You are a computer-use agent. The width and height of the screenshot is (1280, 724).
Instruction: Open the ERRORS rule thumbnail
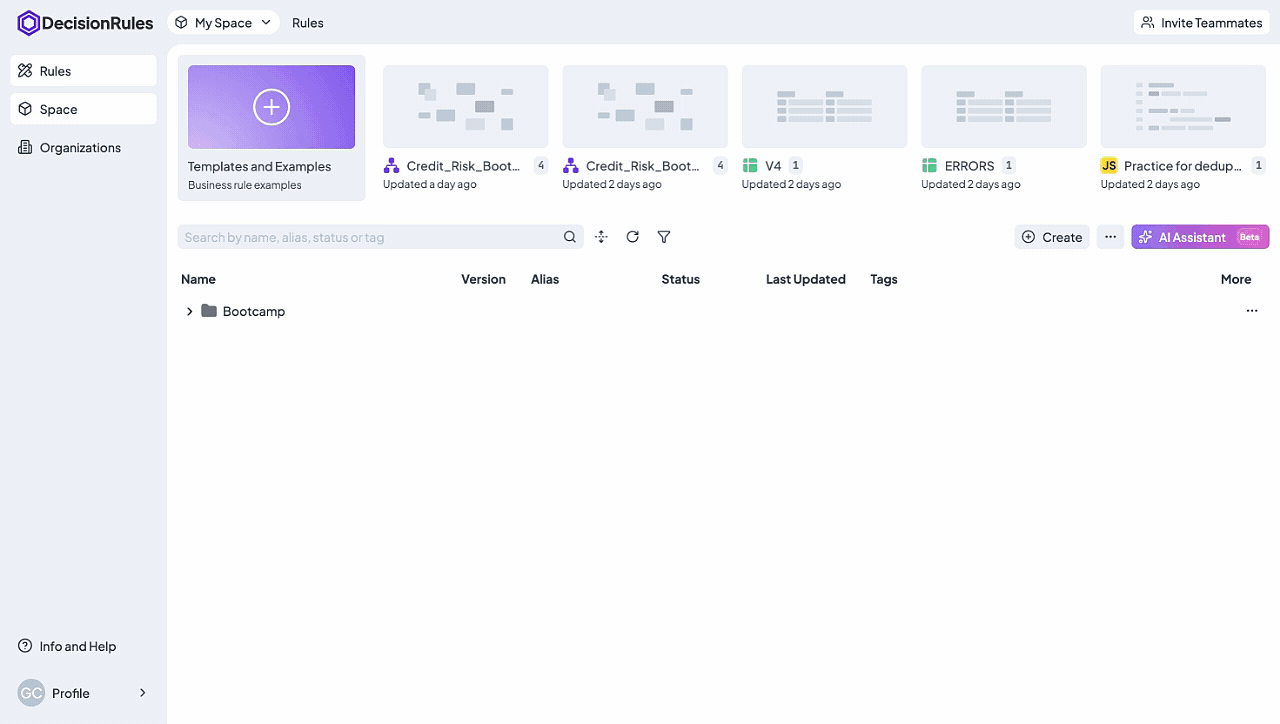click(1003, 107)
